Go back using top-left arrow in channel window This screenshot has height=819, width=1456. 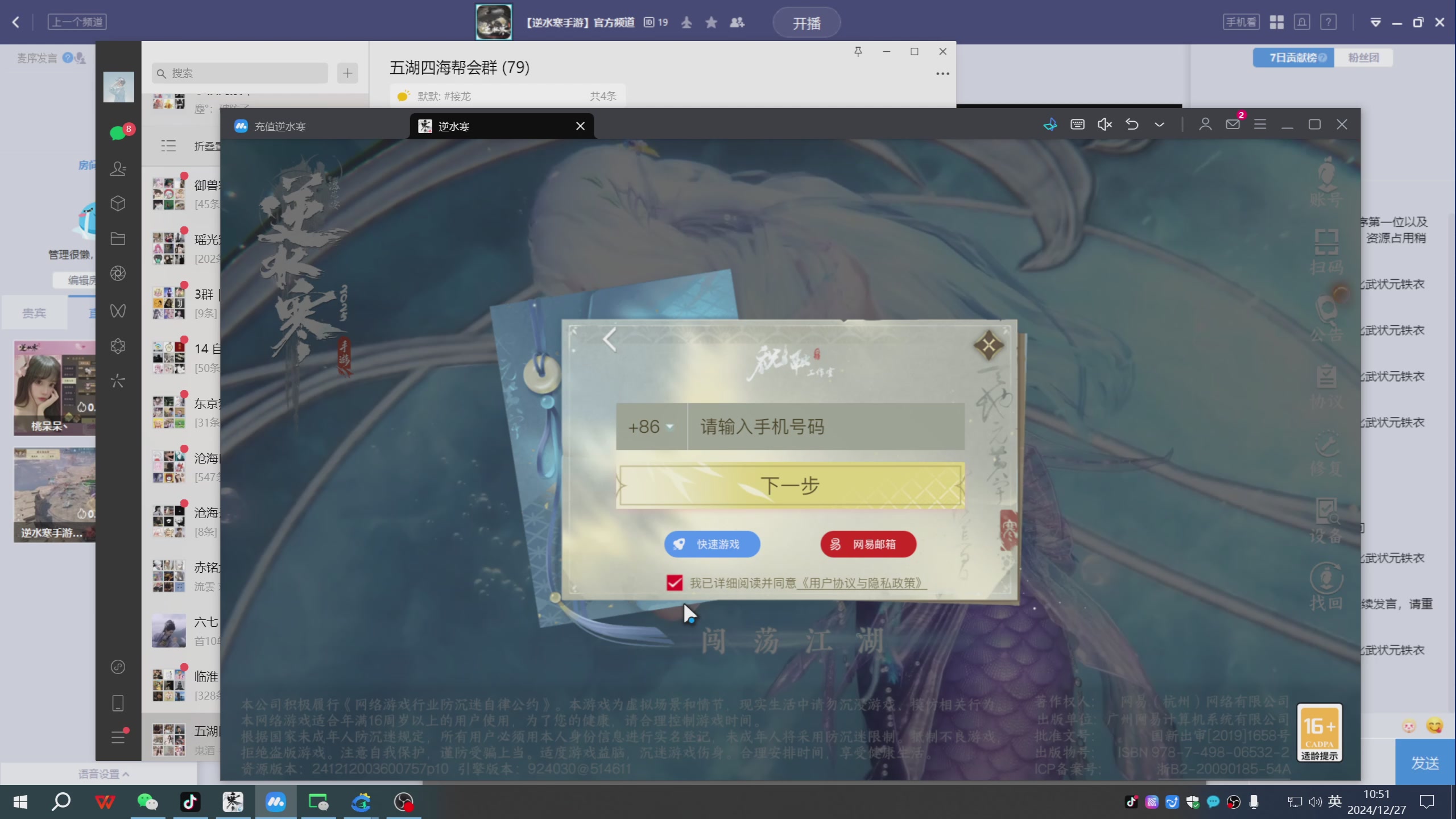pyautogui.click(x=16, y=22)
